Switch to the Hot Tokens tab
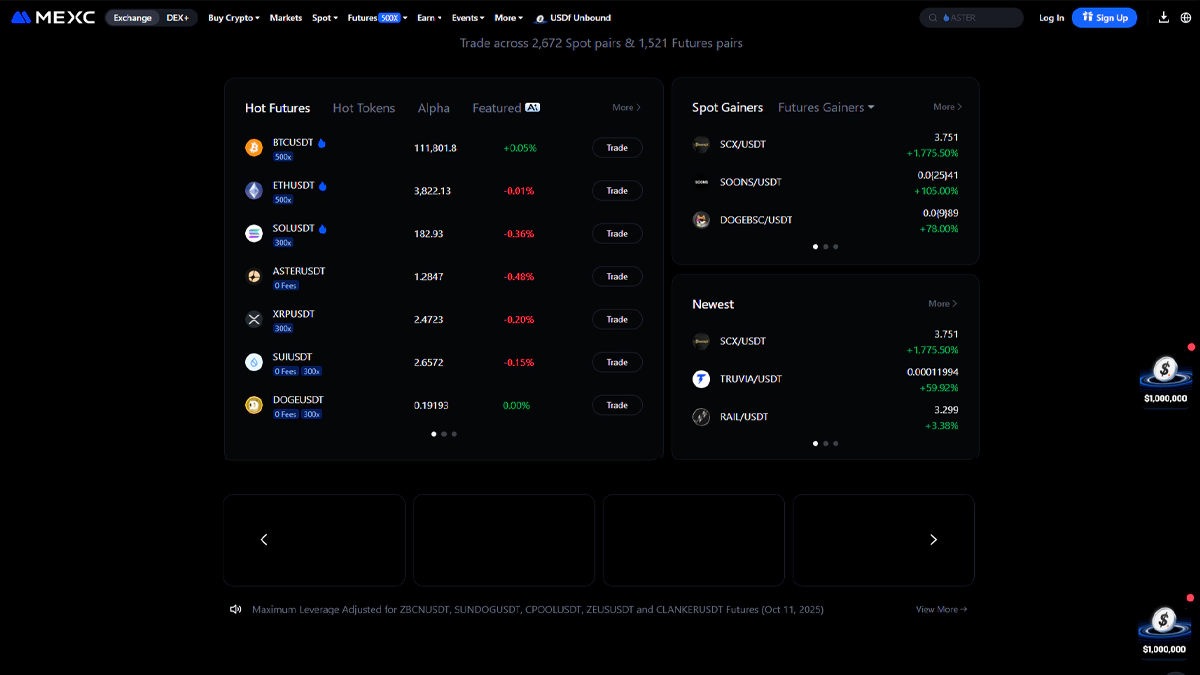The width and height of the screenshot is (1200, 675). 363,108
